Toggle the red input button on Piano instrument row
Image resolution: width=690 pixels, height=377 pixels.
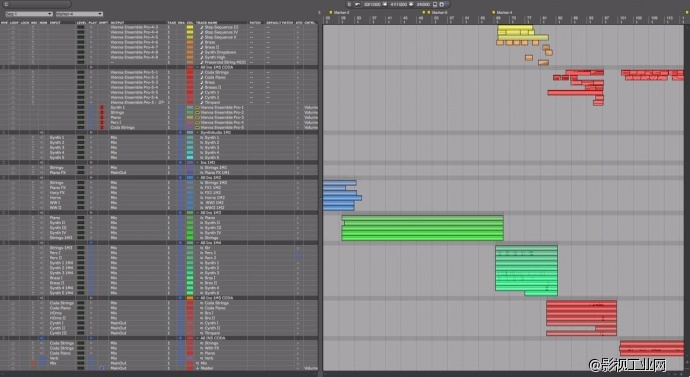[102, 117]
